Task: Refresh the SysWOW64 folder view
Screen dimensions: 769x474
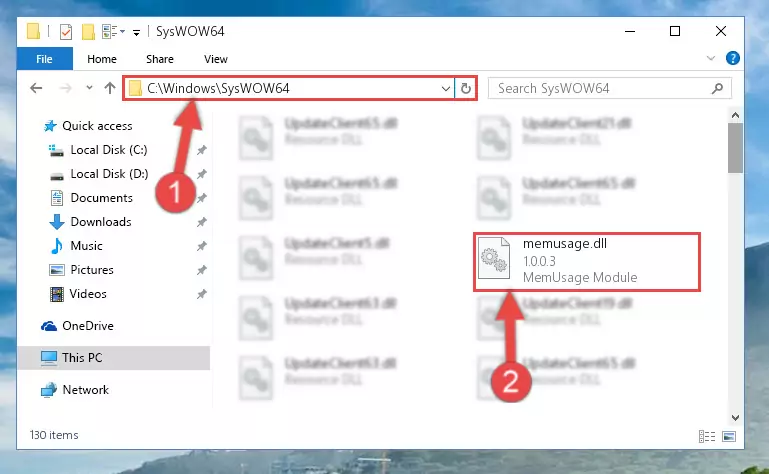Action: (x=465, y=88)
